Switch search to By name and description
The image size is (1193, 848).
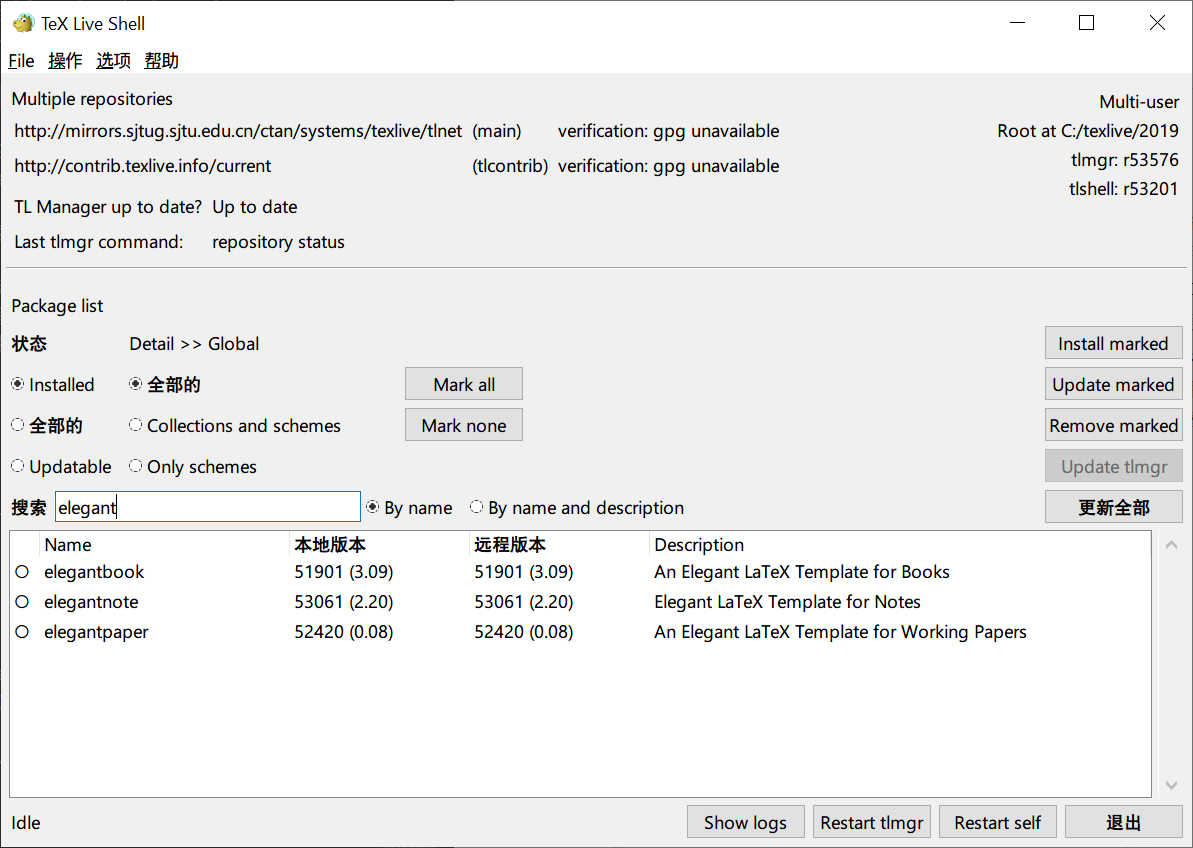click(477, 508)
